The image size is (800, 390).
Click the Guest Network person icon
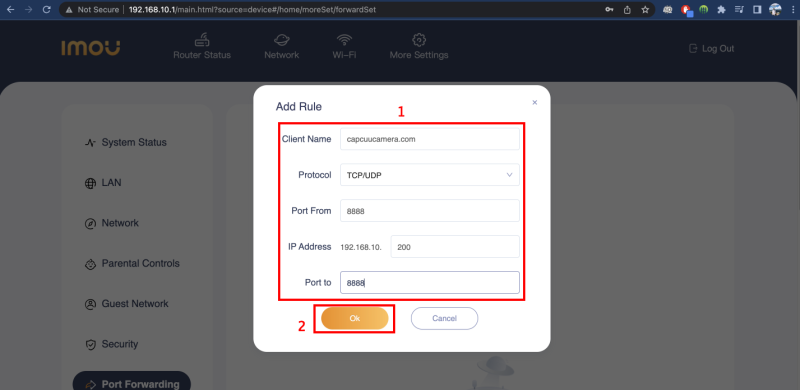(x=90, y=304)
